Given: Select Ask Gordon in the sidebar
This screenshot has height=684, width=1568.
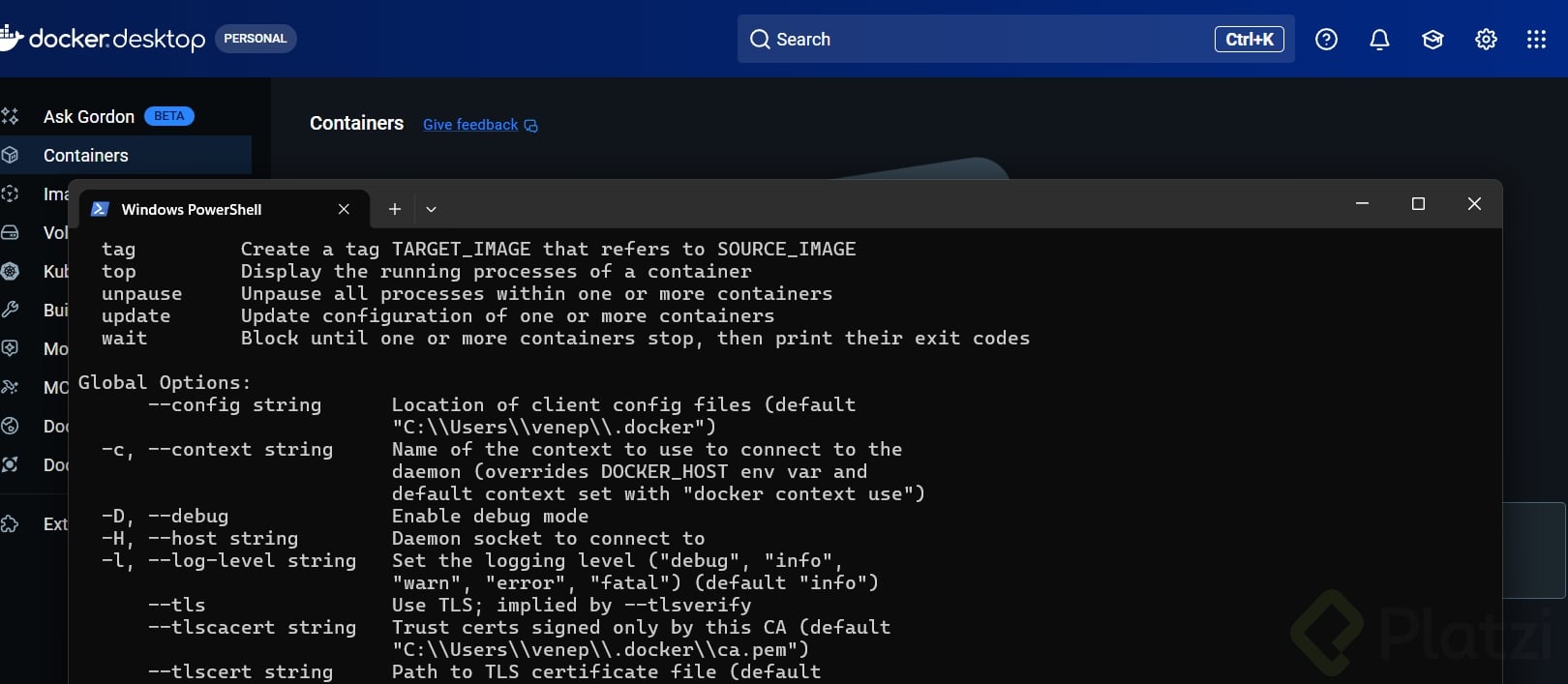Looking at the screenshot, I should click(x=89, y=116).
